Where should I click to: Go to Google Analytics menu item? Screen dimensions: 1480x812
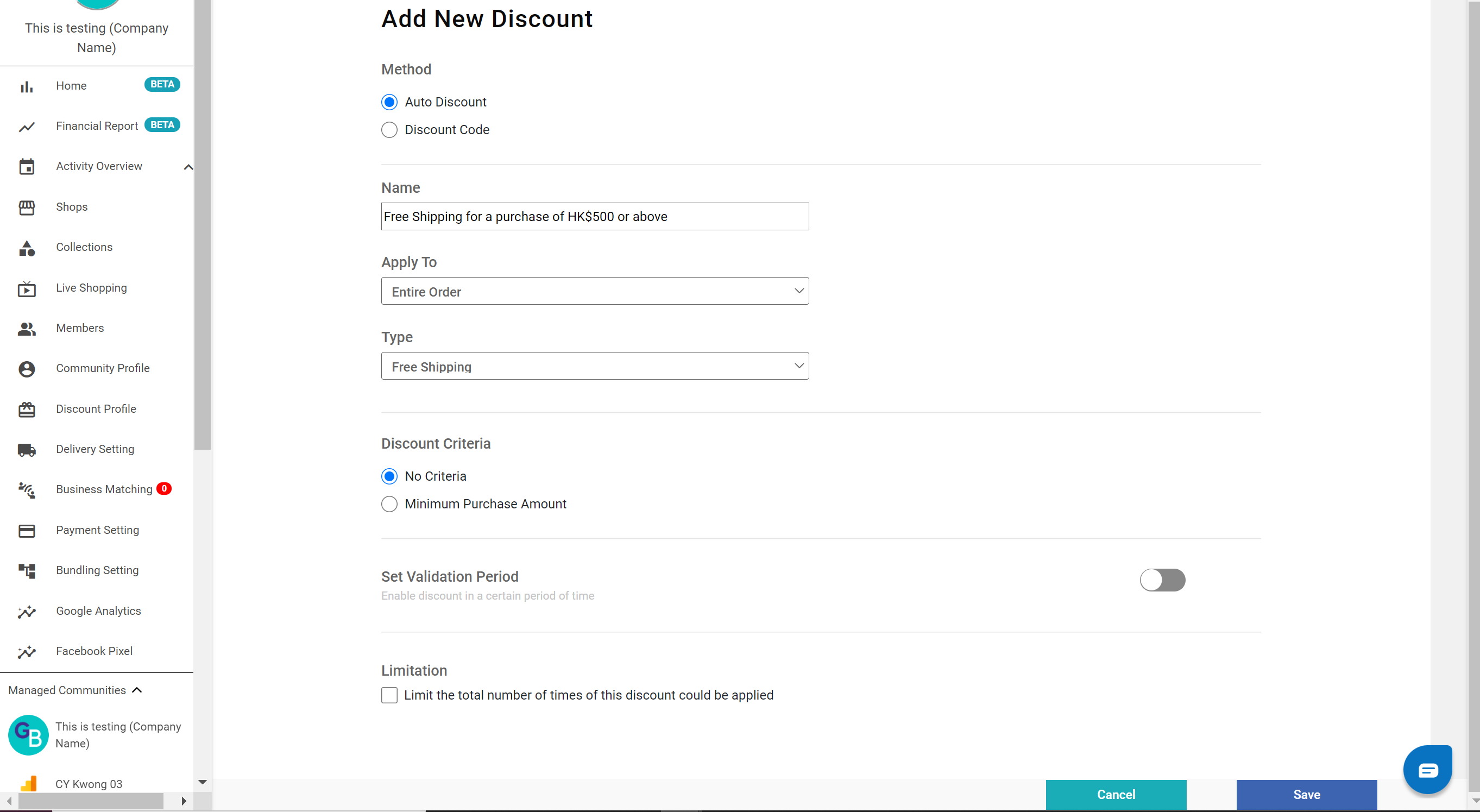click(x=98, y=611)
